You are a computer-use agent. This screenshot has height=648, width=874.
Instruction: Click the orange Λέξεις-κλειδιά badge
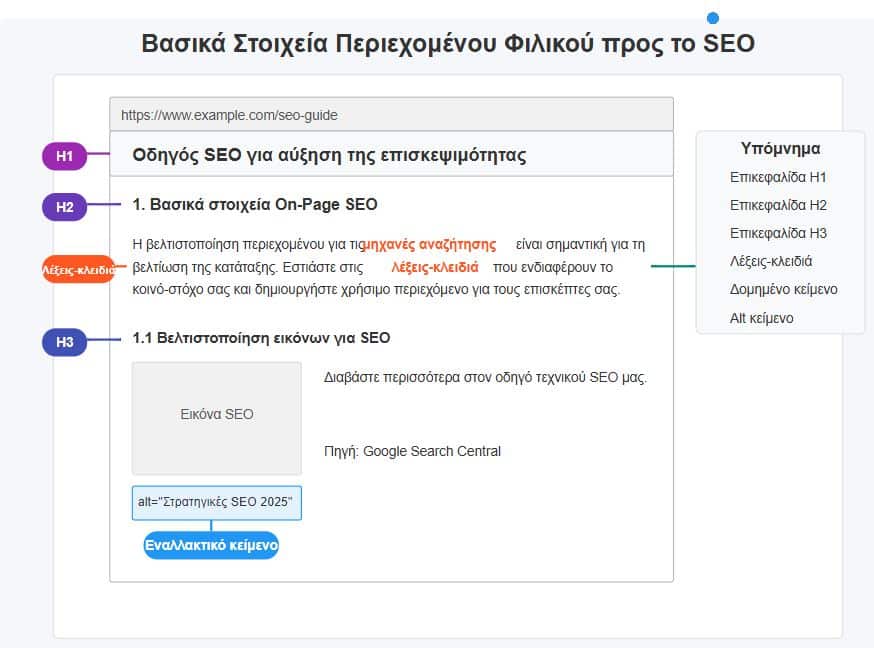coord(78,269)
